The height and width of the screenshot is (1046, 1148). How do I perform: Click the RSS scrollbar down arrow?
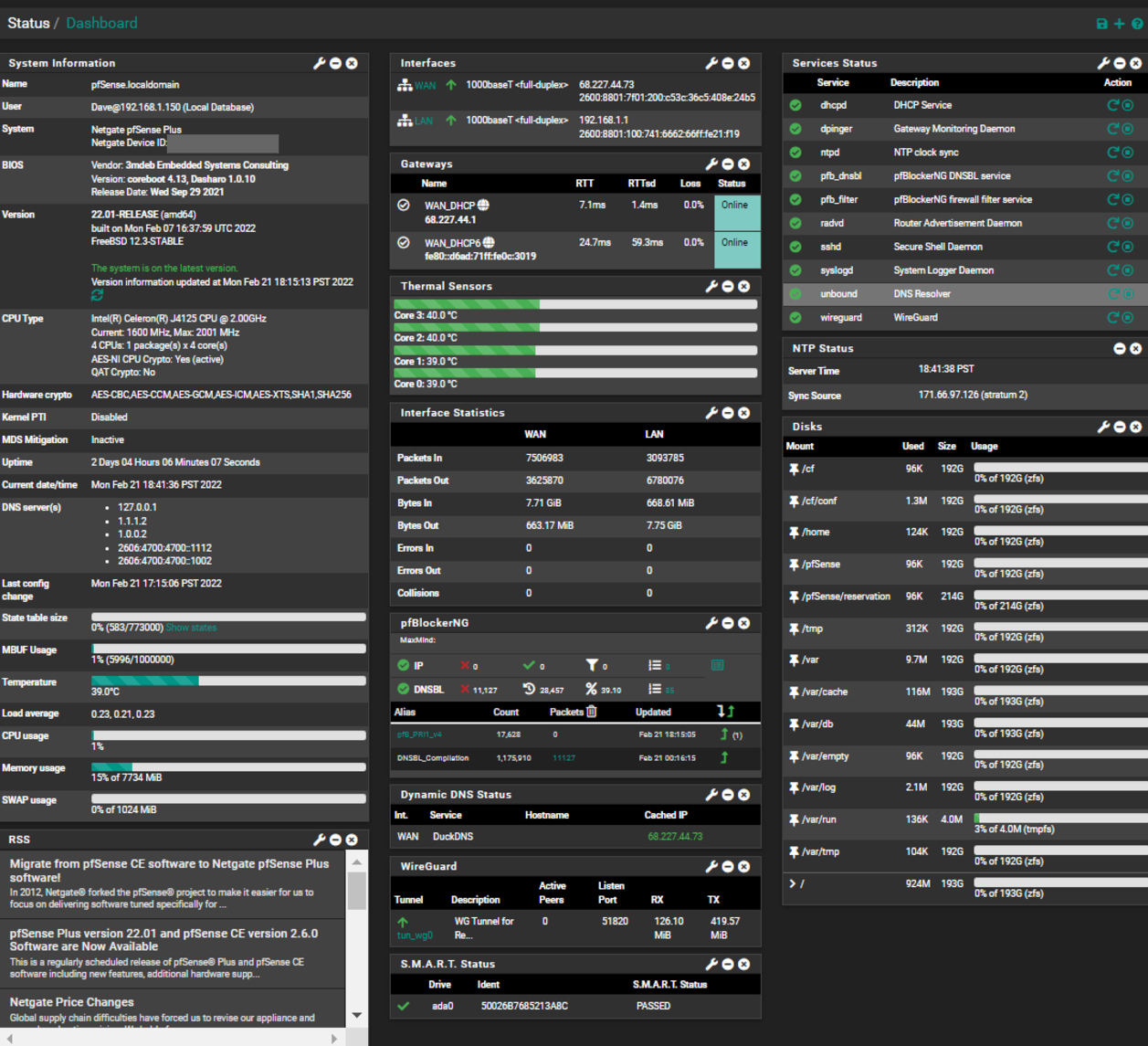click(x=357, y=1015)
